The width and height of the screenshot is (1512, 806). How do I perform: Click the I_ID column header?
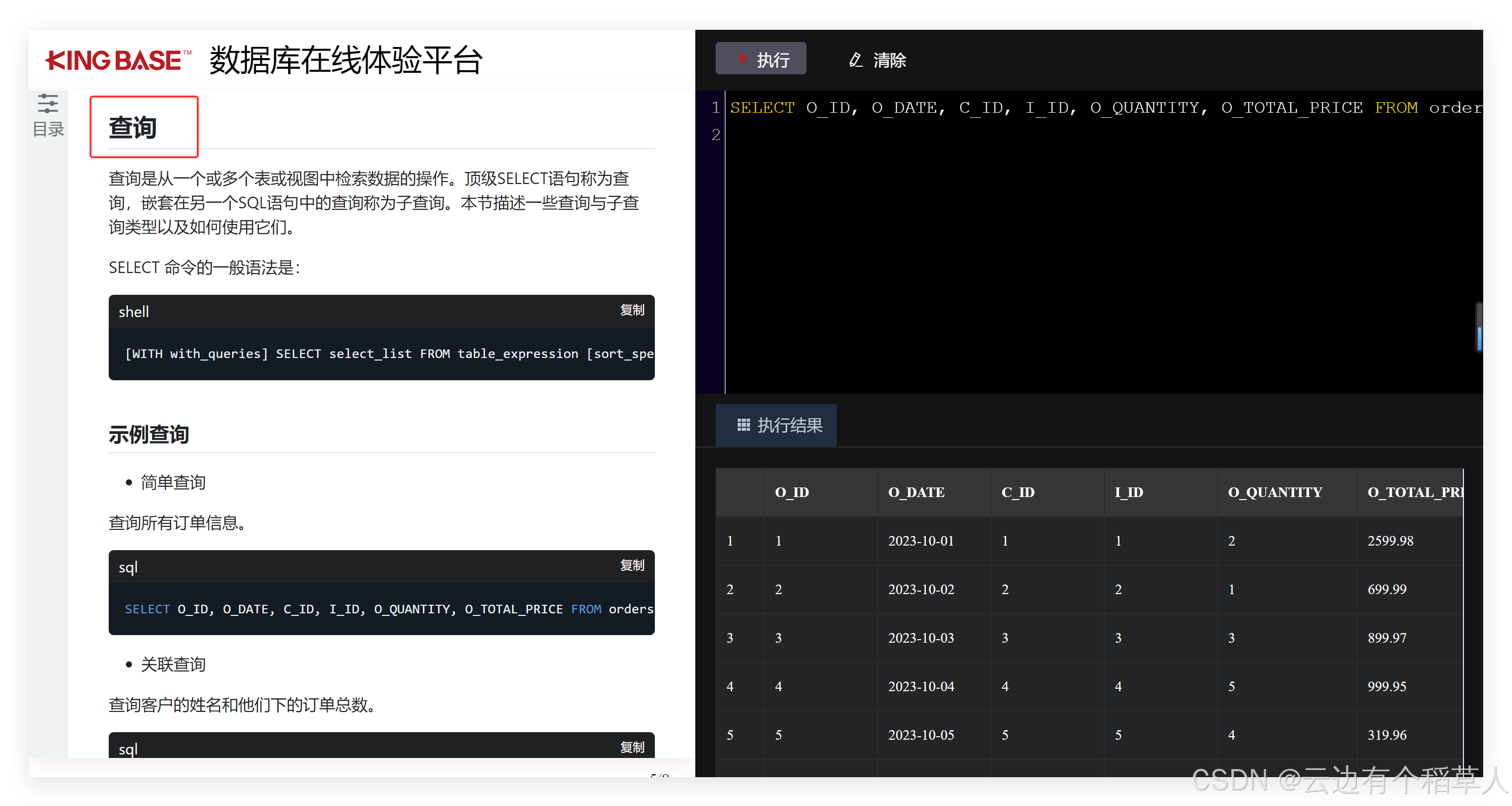point(1128,492)
